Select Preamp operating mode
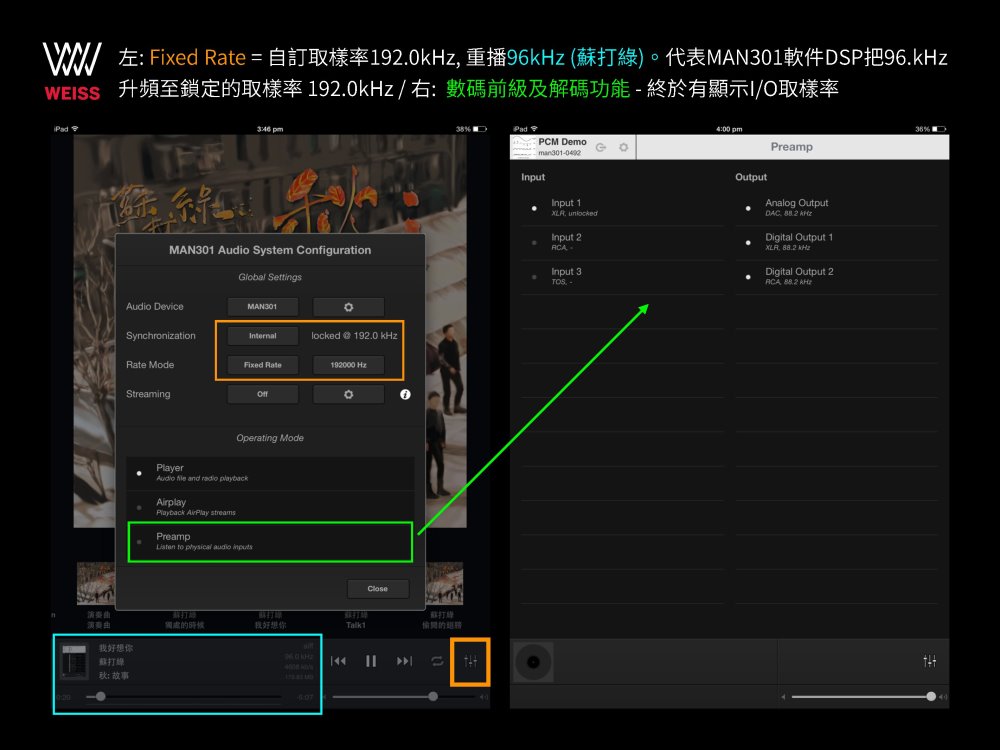Image resolution: width=1000 pixels, height=750 pixels. (270, 541)
